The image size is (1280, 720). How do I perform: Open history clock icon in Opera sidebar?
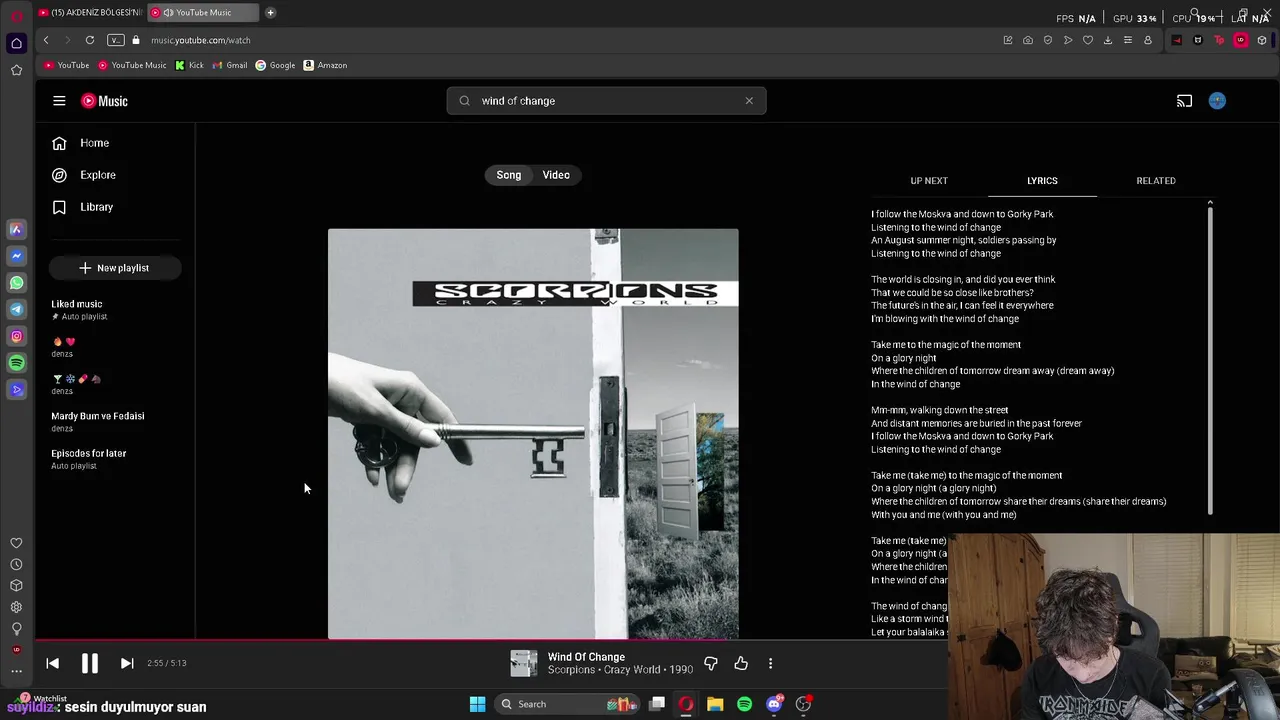click(16, 564)
